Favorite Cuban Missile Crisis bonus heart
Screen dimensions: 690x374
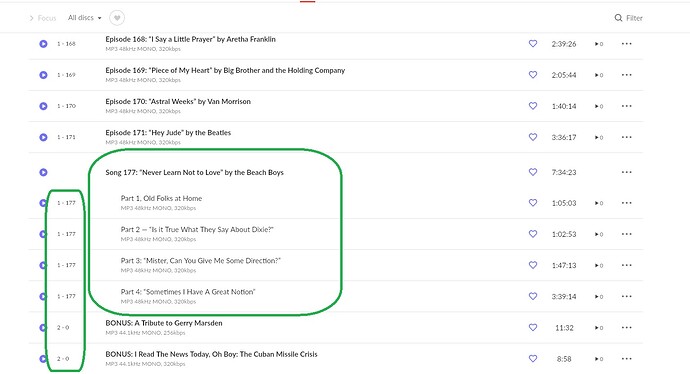pos(533,359)
